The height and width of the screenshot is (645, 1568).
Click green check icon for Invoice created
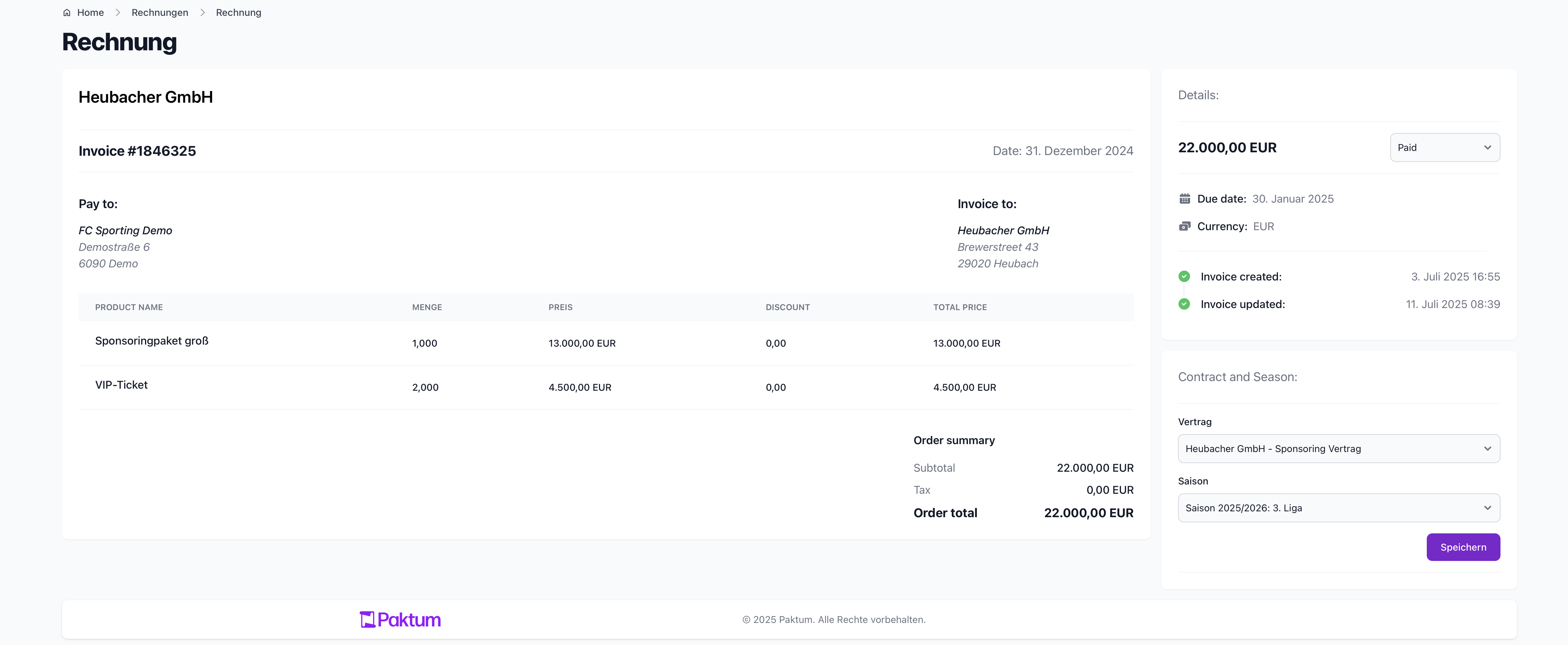click(x=1184, y=277)
